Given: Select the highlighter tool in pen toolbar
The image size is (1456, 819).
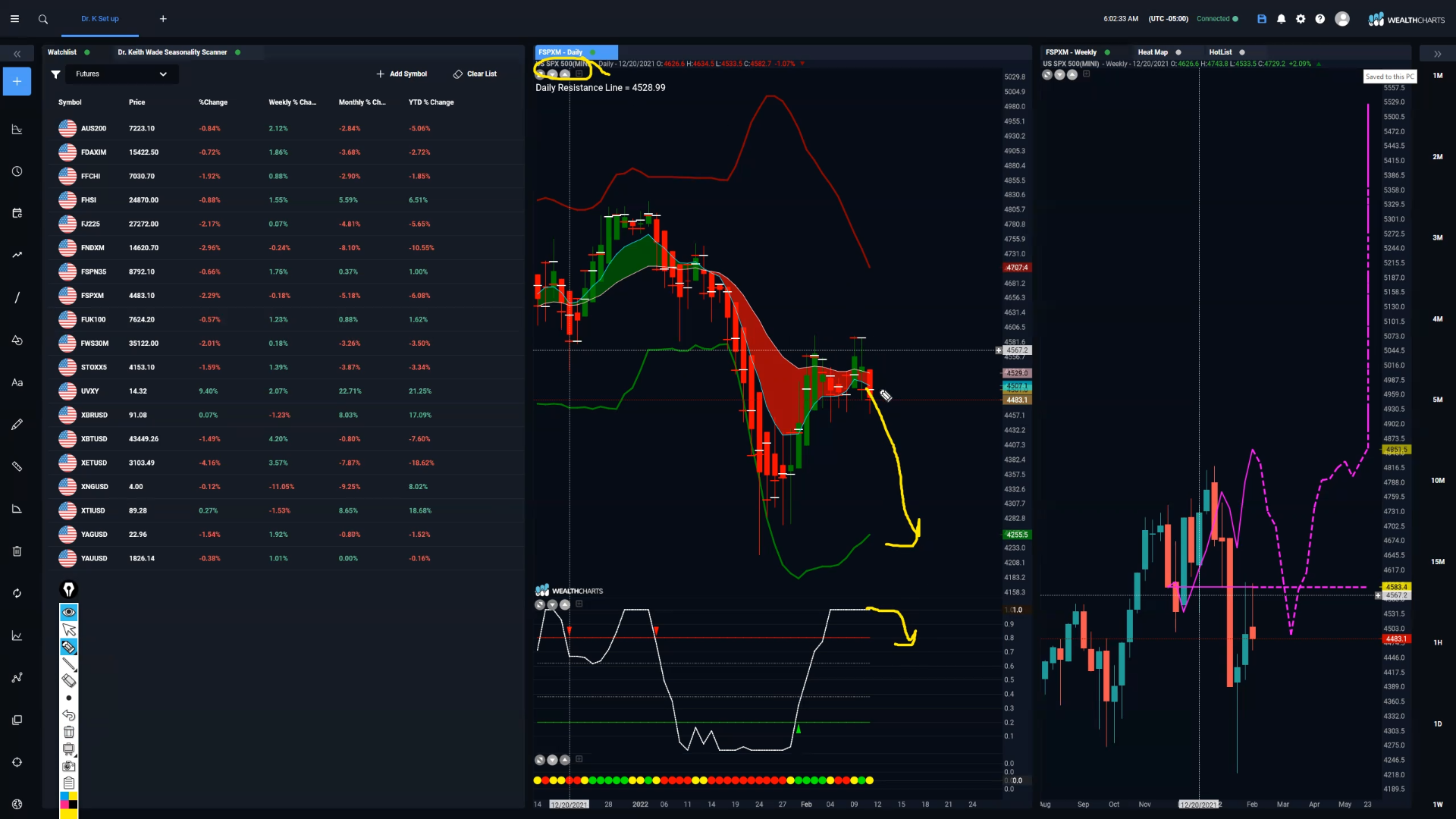Looking at the screenshot, I should pyautogui.click(x=69, y=647).
